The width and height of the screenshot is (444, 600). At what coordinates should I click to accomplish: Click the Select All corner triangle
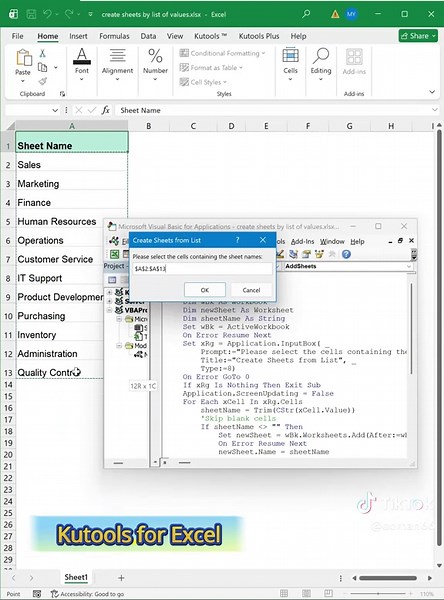click(x=11, y=126)
